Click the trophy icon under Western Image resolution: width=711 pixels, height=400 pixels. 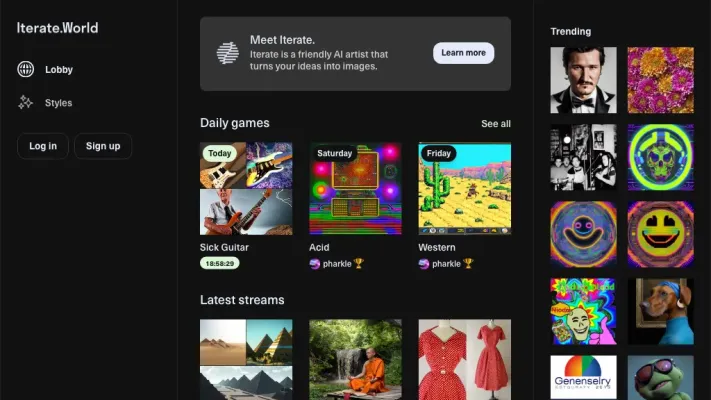coord(468,264)
